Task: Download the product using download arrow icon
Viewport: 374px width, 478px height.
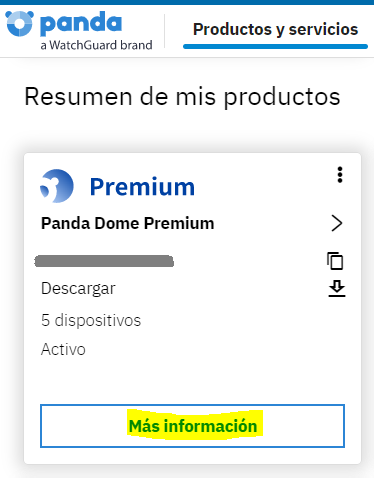Action: (x=337, y=289)
